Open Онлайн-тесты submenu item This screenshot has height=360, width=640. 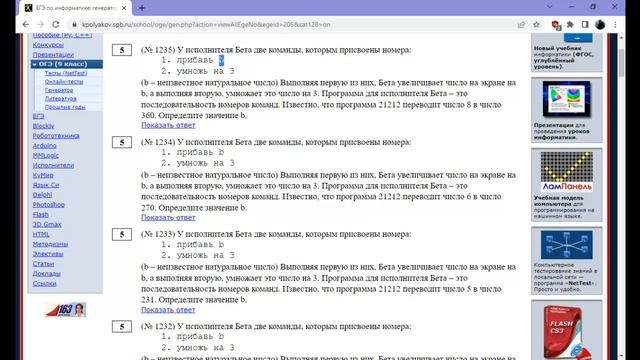64,82
